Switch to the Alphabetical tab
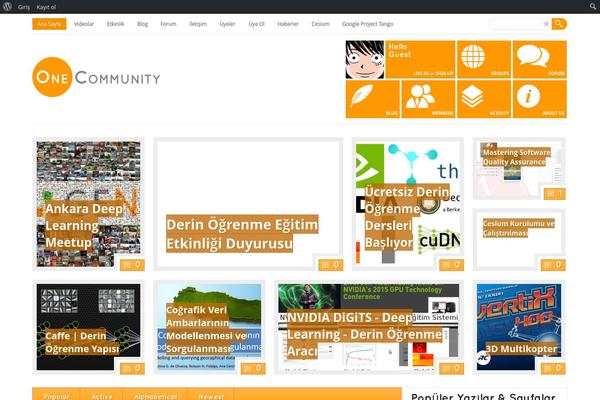The image size is (600, 400). [x=155, y=396]
